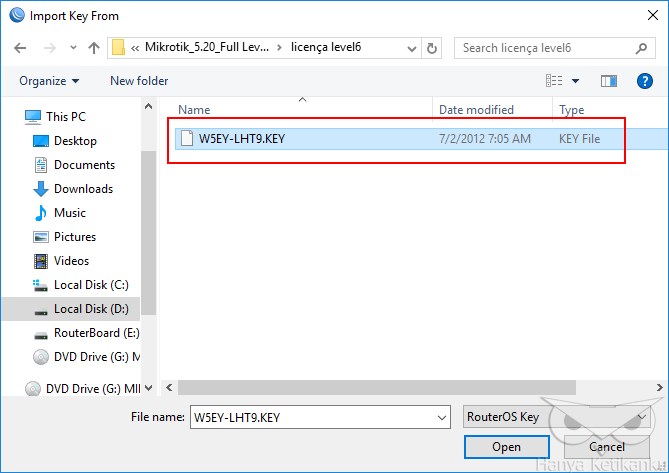Open the Organize menu
The height and width of the screenshot is (473, 669).
[49, 81]
